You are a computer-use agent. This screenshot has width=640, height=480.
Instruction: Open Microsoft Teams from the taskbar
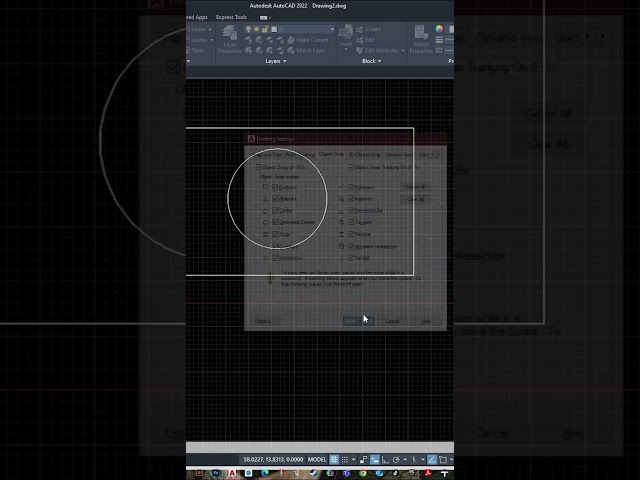347,473
